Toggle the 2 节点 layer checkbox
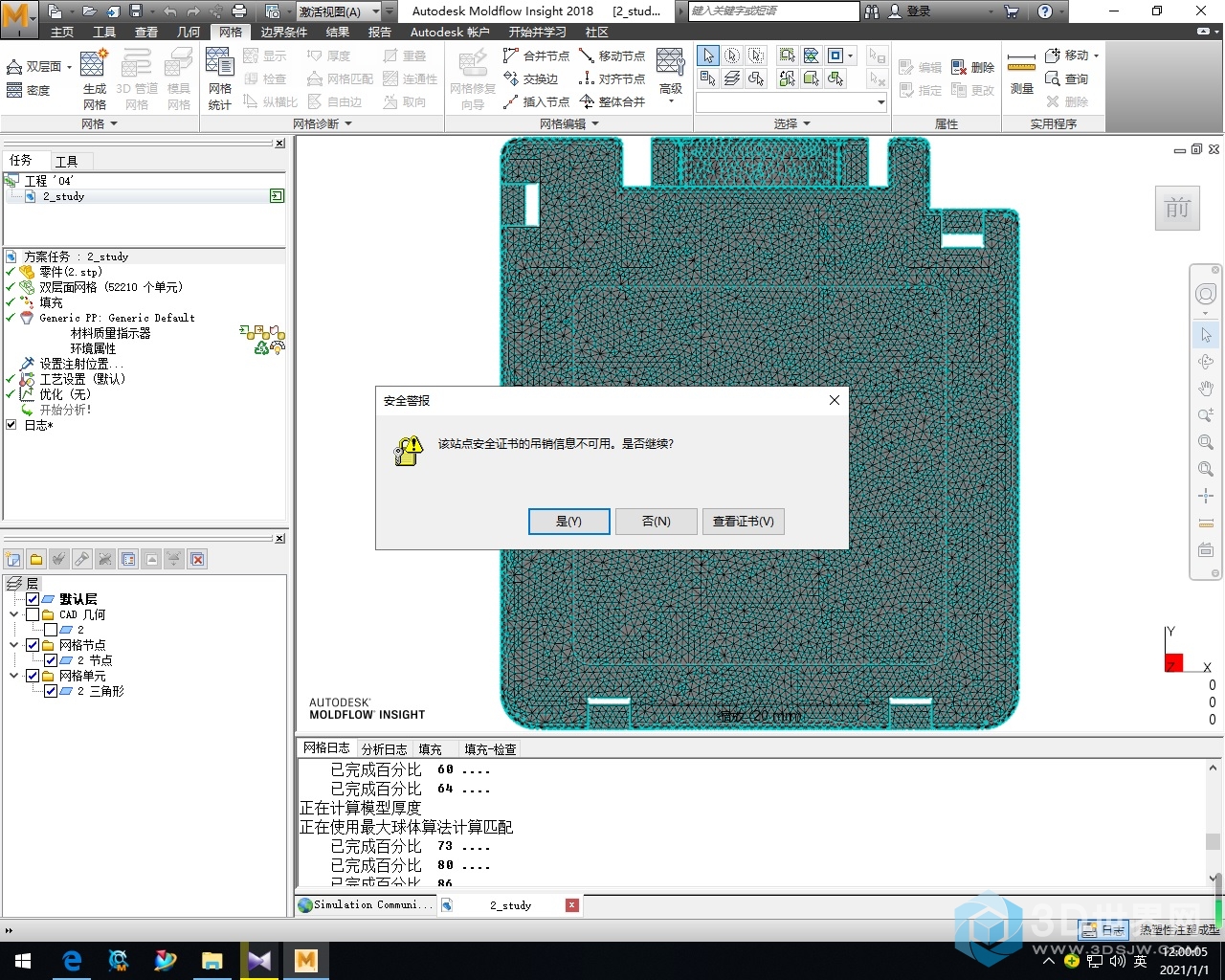 tap(51, 660)
